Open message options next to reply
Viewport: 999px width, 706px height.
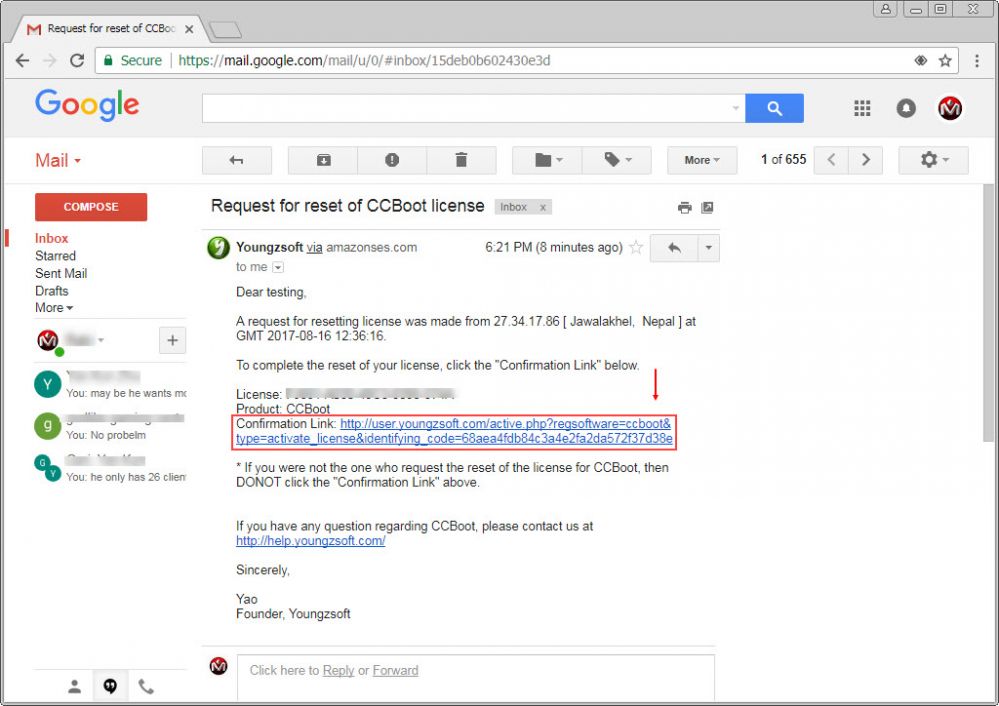[x=708, y=248]
